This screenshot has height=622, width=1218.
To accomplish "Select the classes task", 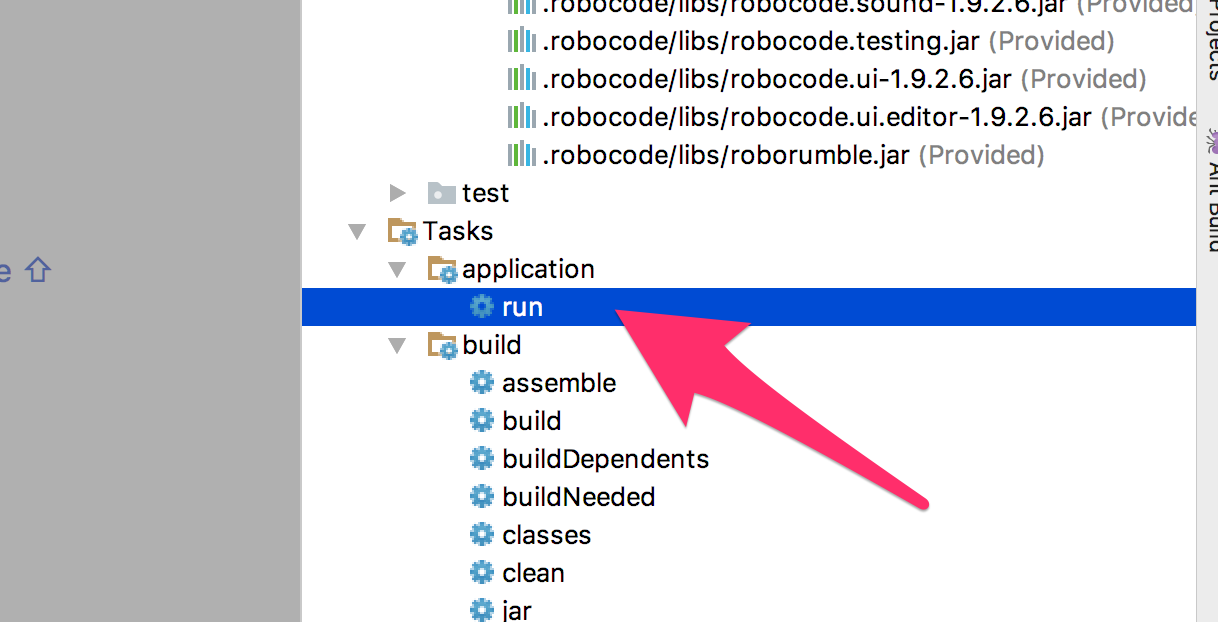I will coord(546,535).
